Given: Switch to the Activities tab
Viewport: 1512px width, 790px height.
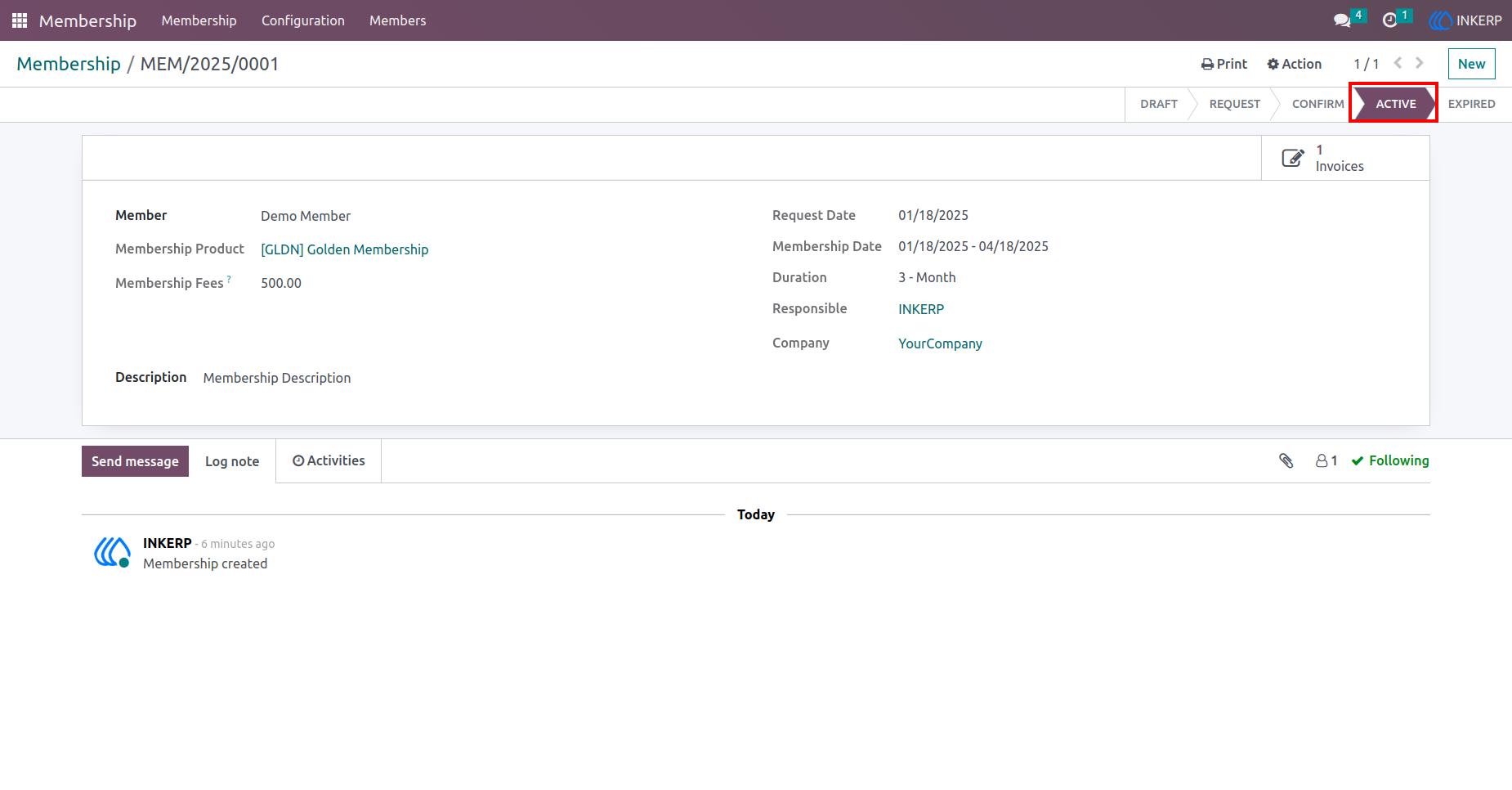Looking at the screenshot, I should coord(329,460).
